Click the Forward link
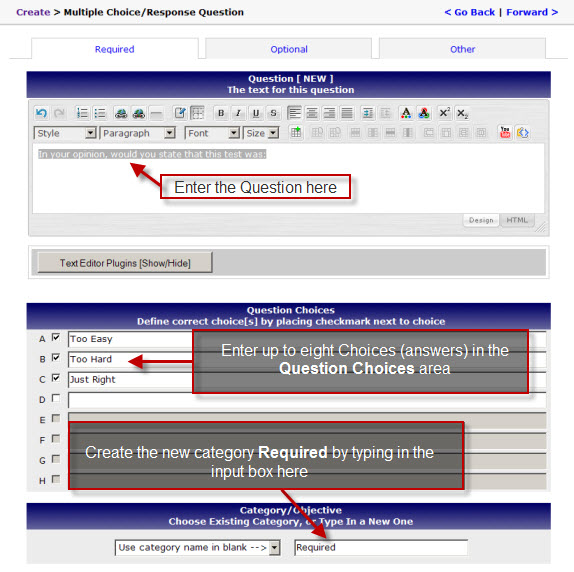 (x=532, y=12)
